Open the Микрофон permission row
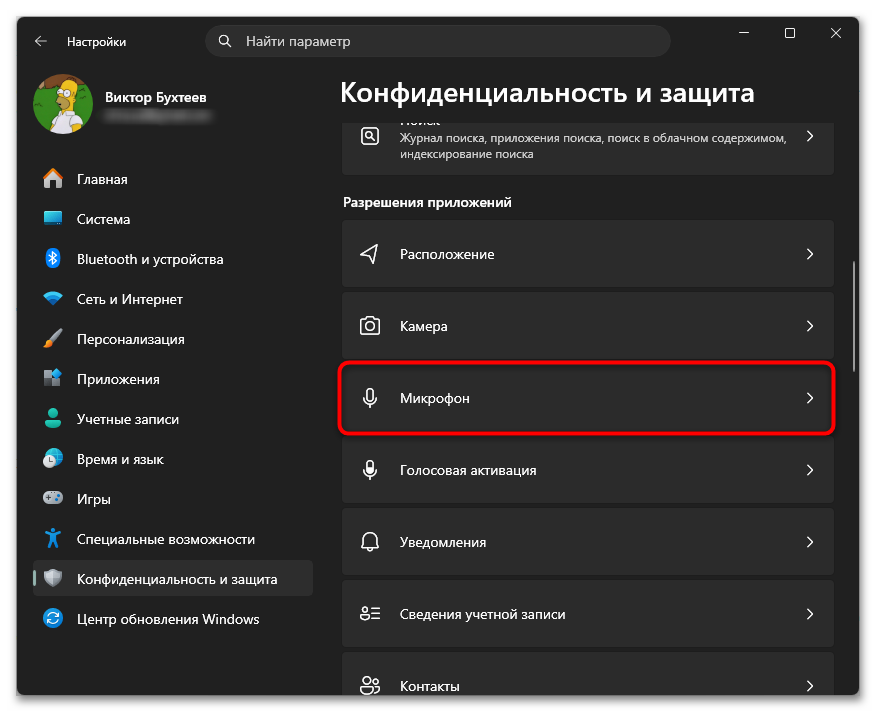The height and width of the screenshot is (712, 876). pyautogui.click(x=588, y=398)
